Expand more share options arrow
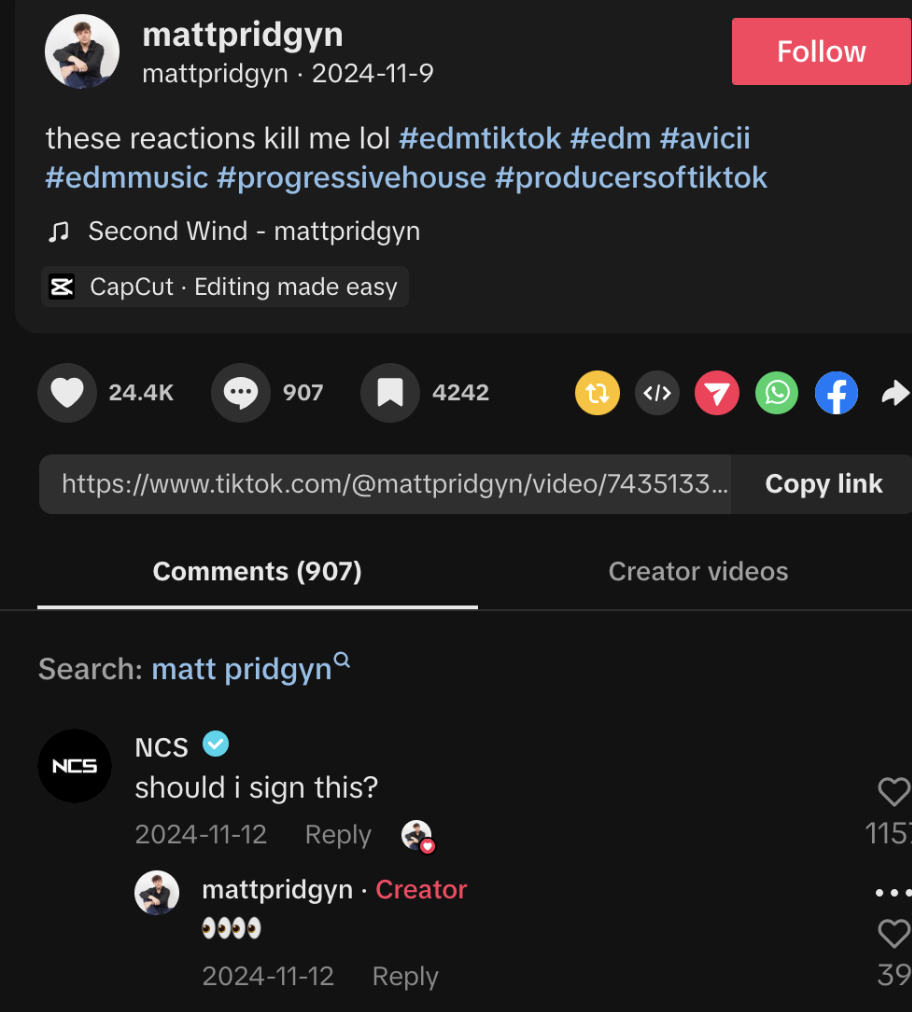 pyautogui.click(x=895, y=393)
